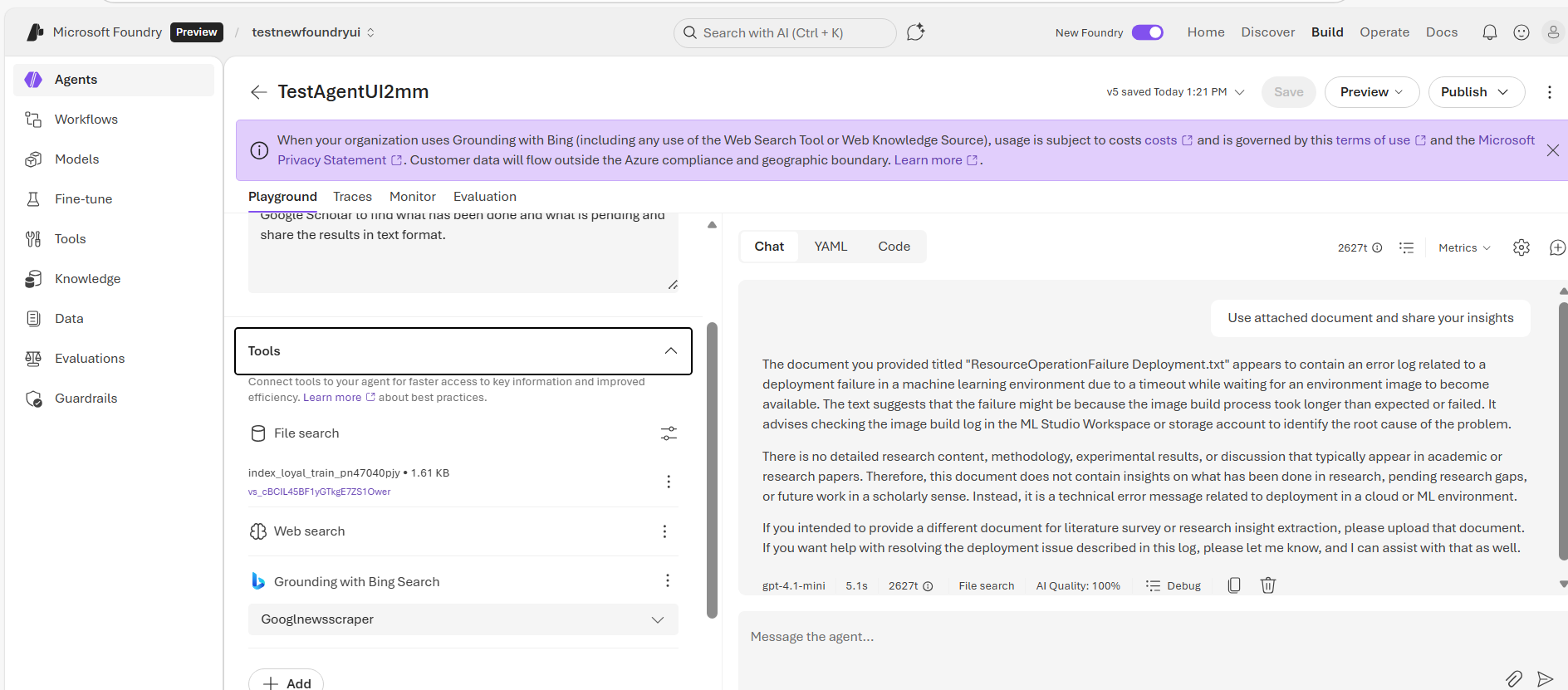
Task: Click the AI chat icon next to search
Action: tap(916, 32)
